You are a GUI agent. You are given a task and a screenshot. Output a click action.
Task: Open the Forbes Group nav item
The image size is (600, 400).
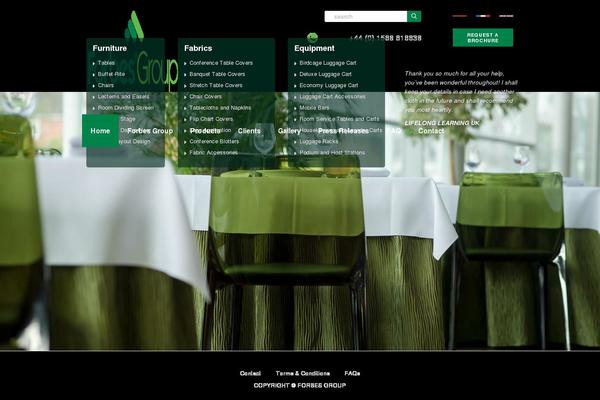(x=150, y=131)
